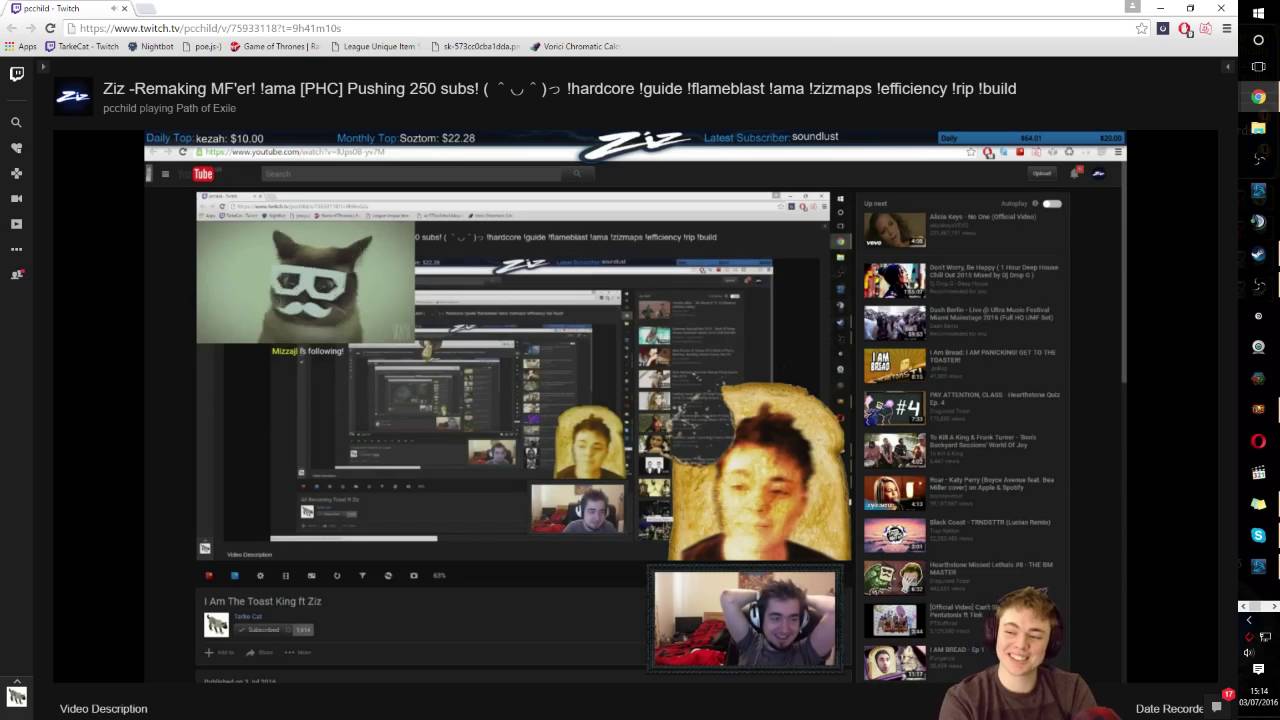Collapse the right chat panel arrow
The height and width of the screenshot is (720, 1280).
1227,67
